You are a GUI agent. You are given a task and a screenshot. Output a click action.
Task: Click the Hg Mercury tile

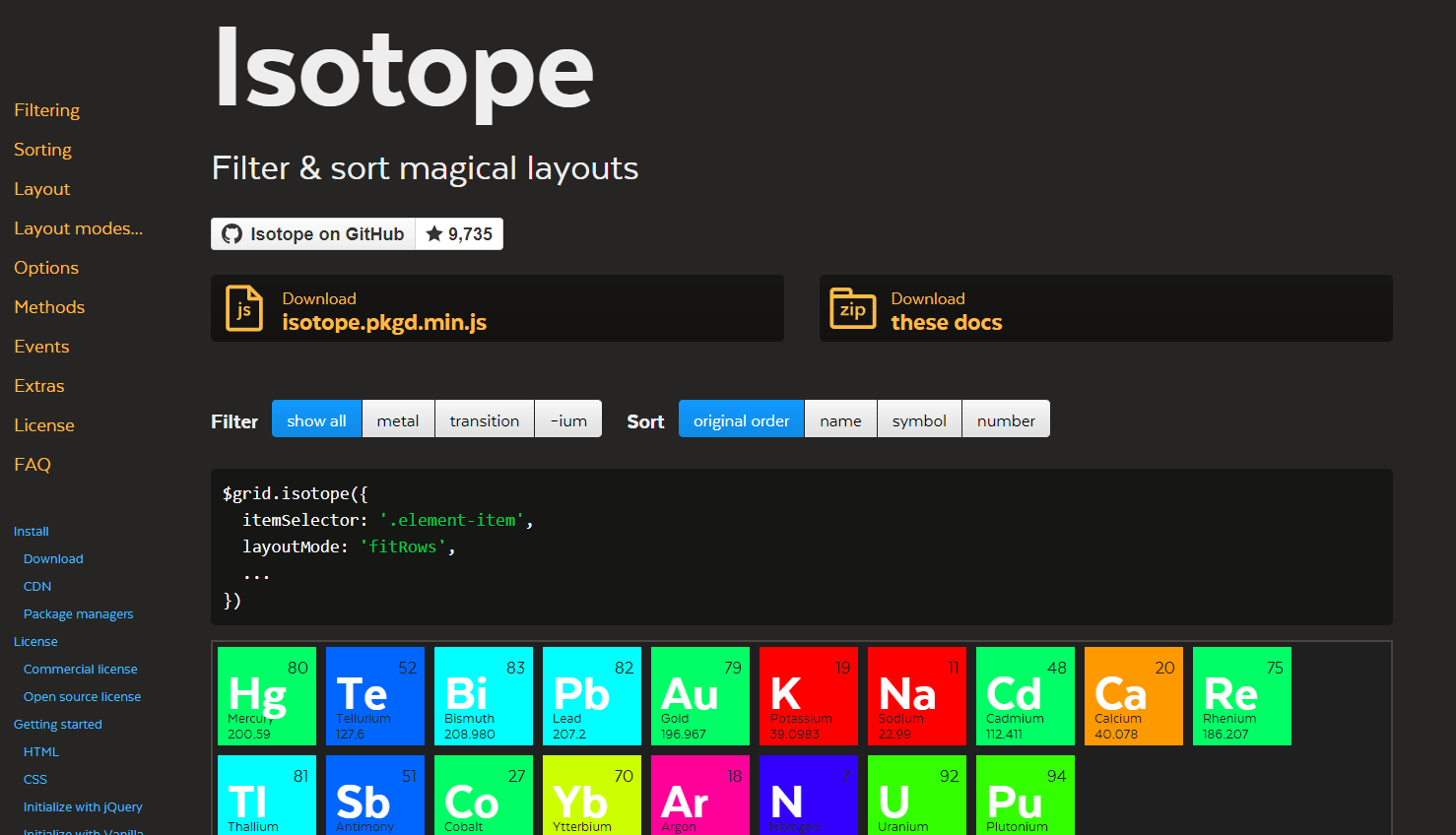click(x=267, y=696)
